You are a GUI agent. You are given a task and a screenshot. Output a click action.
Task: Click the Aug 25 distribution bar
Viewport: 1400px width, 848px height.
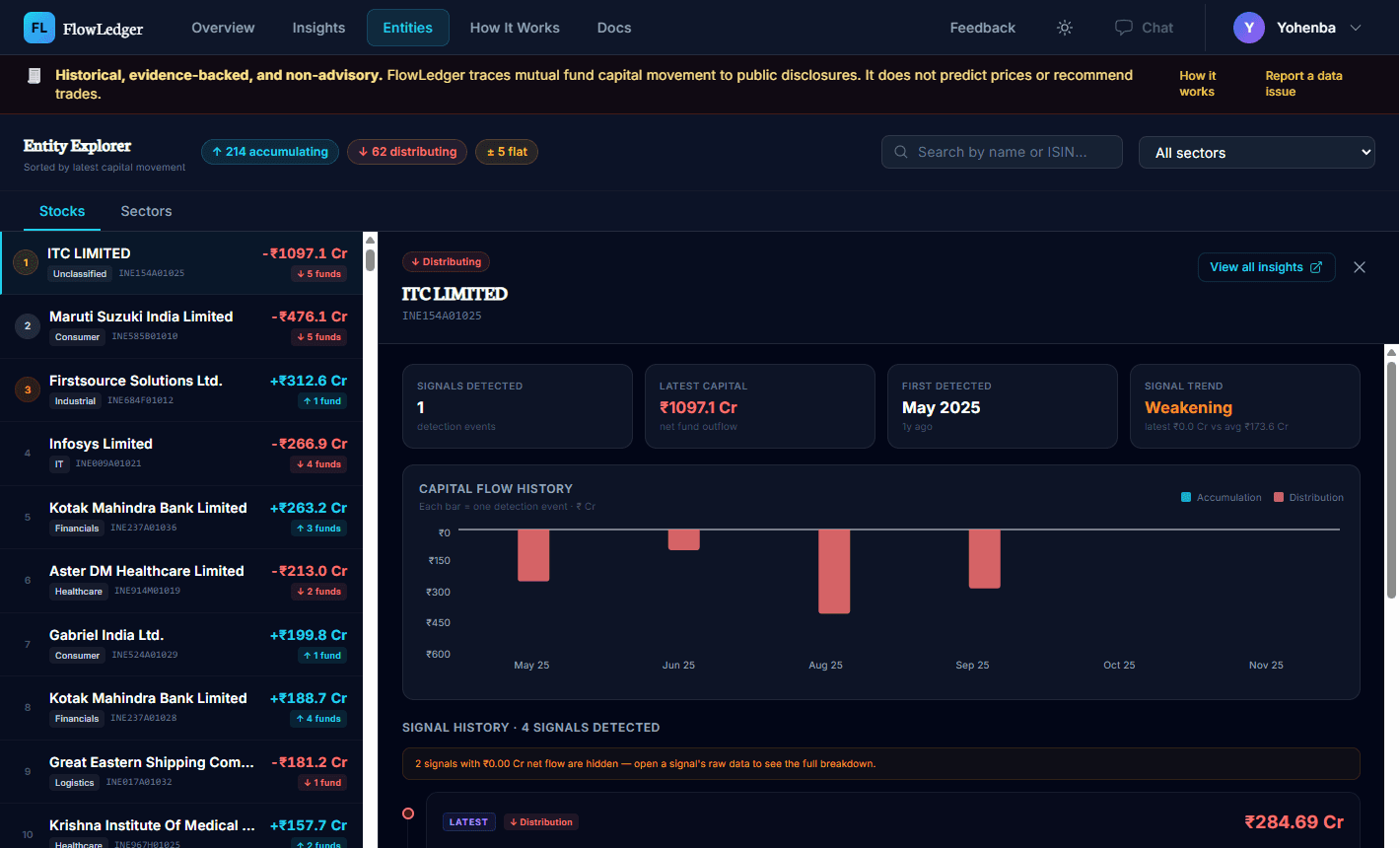coord(834,572)
